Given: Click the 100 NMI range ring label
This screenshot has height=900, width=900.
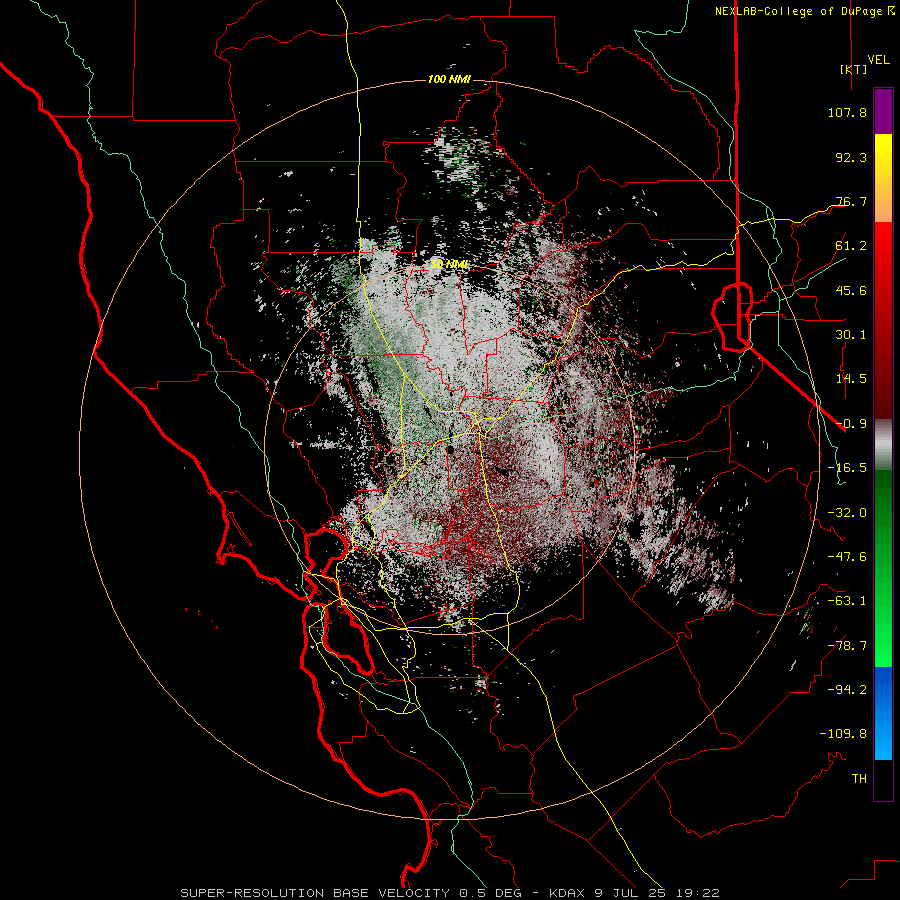Looking at the screenshot, I should (x=449, y=79).
